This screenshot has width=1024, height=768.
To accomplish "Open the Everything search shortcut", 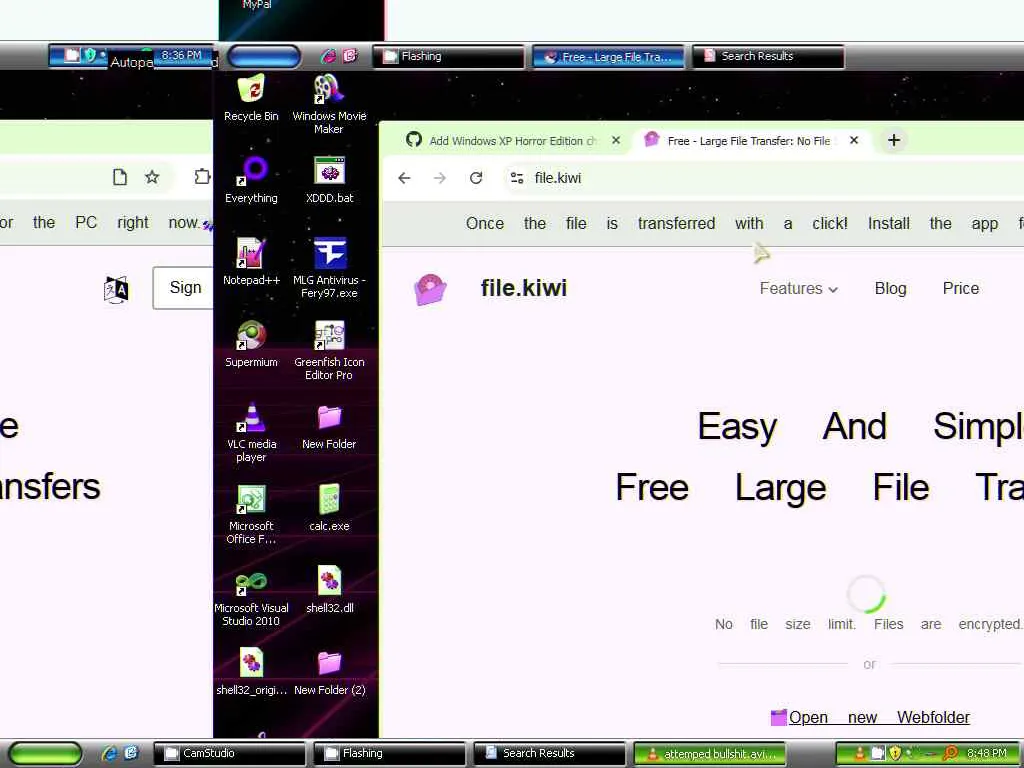I will [251, 180].
